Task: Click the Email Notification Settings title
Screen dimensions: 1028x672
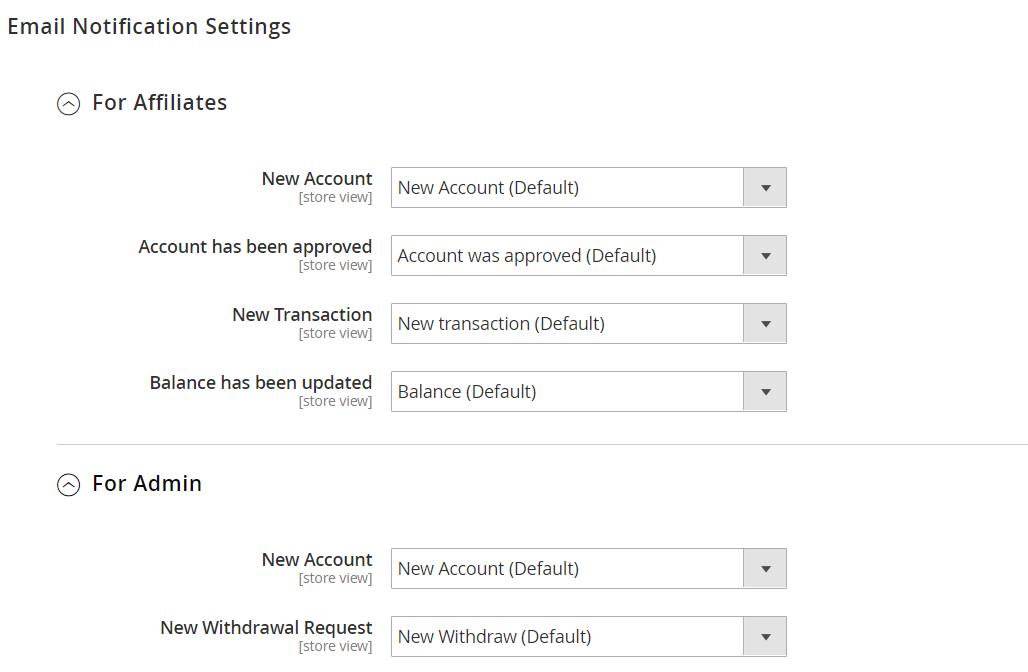Action: pos(149,26)
